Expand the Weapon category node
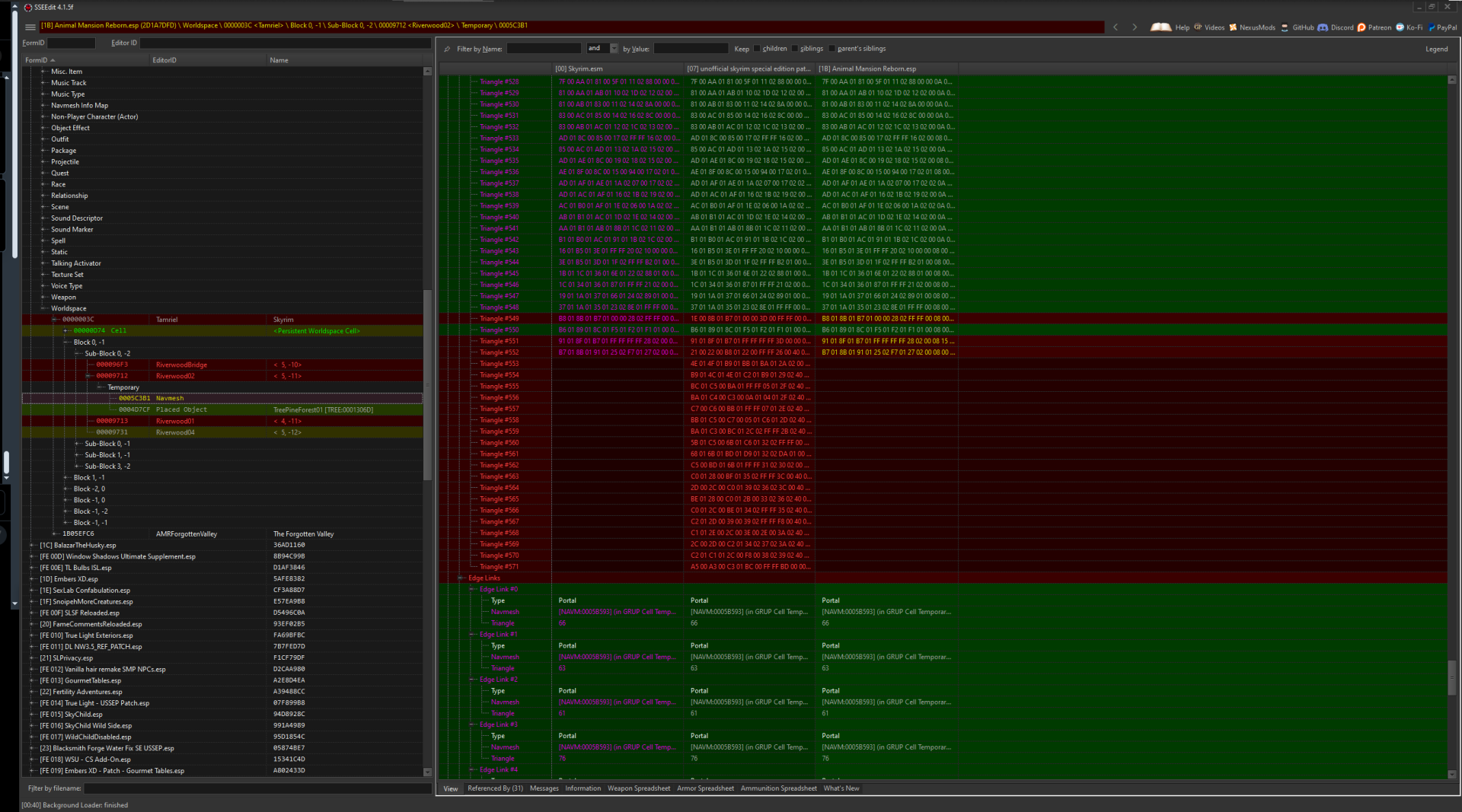Viewport: 1462px width, 812px height. pos(44,298)
